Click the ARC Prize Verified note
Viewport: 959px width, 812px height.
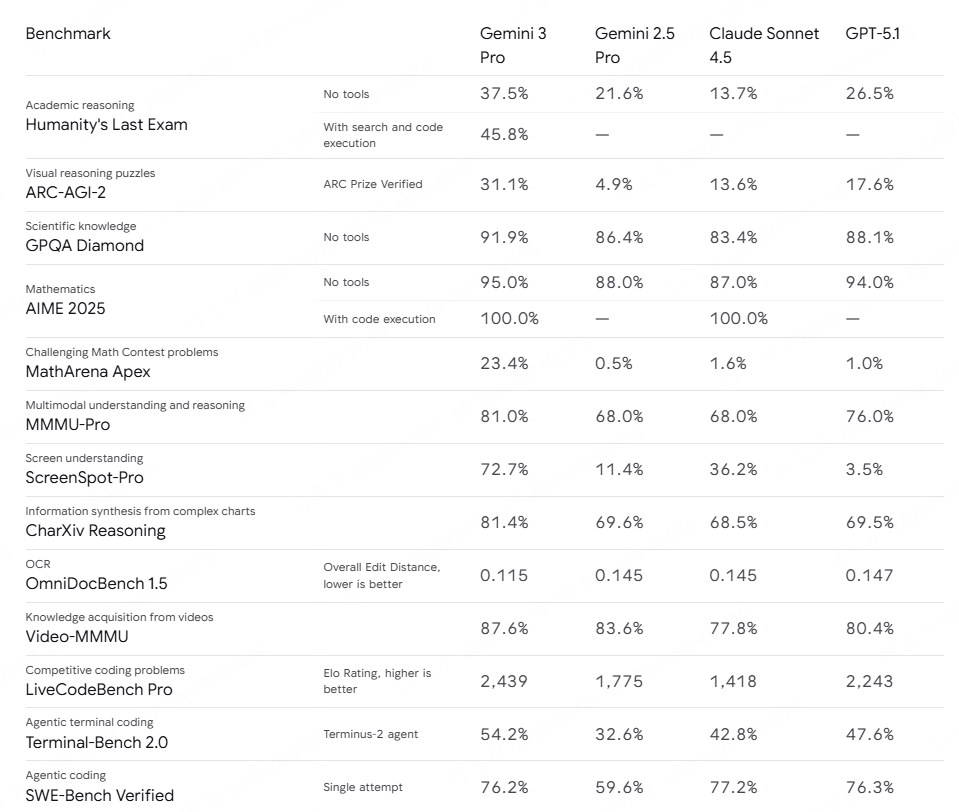[x=372, y=184]
